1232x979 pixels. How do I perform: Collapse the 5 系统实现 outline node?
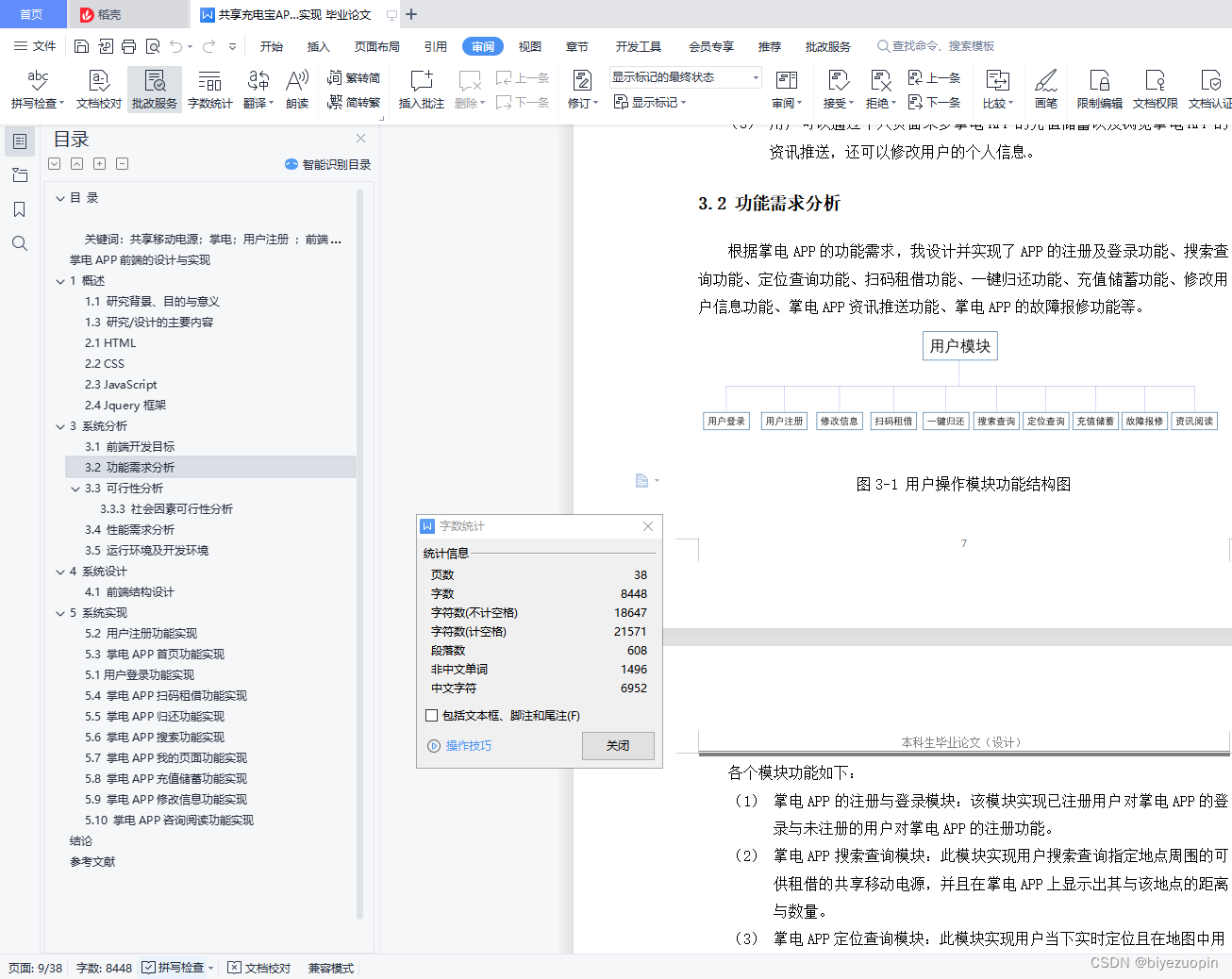(60, 613)
